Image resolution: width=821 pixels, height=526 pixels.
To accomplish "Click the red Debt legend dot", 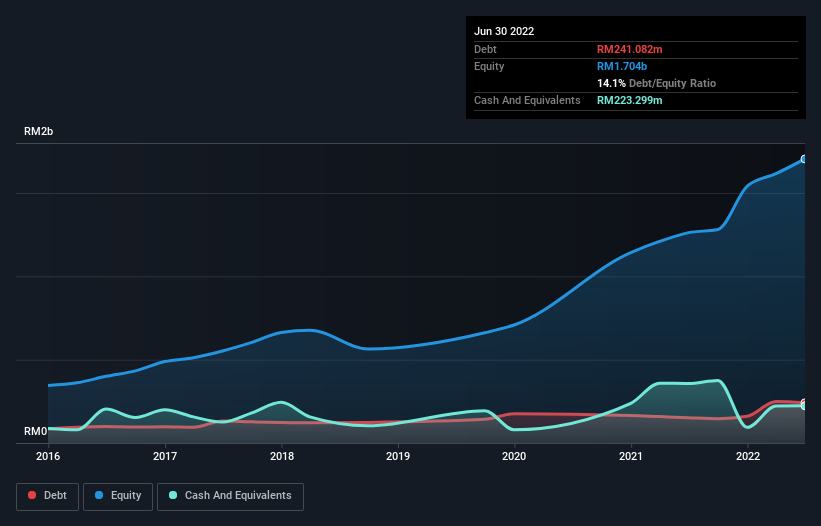I will (x=32, y=495).
